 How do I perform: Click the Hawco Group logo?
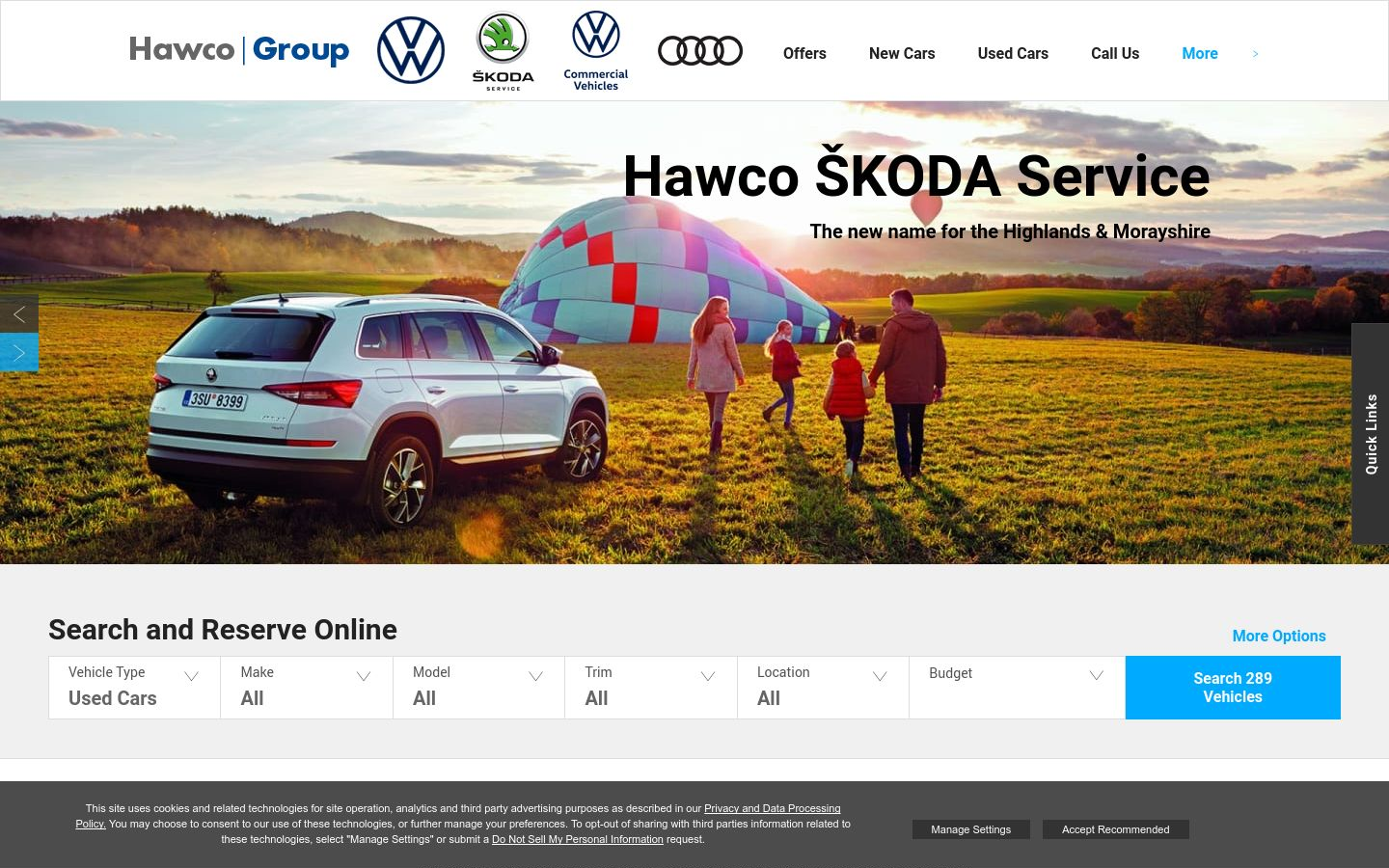[x=239, y=50]
